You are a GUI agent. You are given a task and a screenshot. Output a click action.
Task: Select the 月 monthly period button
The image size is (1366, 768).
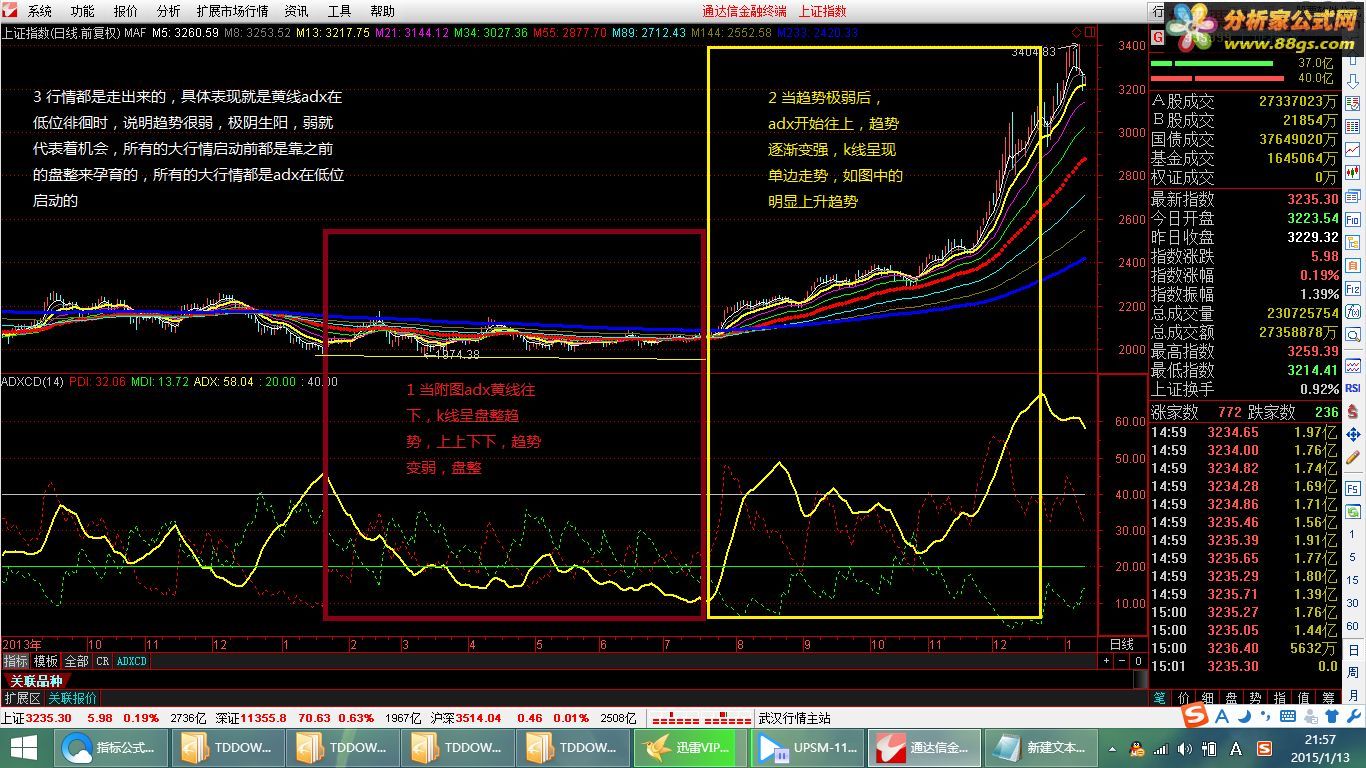pyautogui.click(x=1353, y=696)
